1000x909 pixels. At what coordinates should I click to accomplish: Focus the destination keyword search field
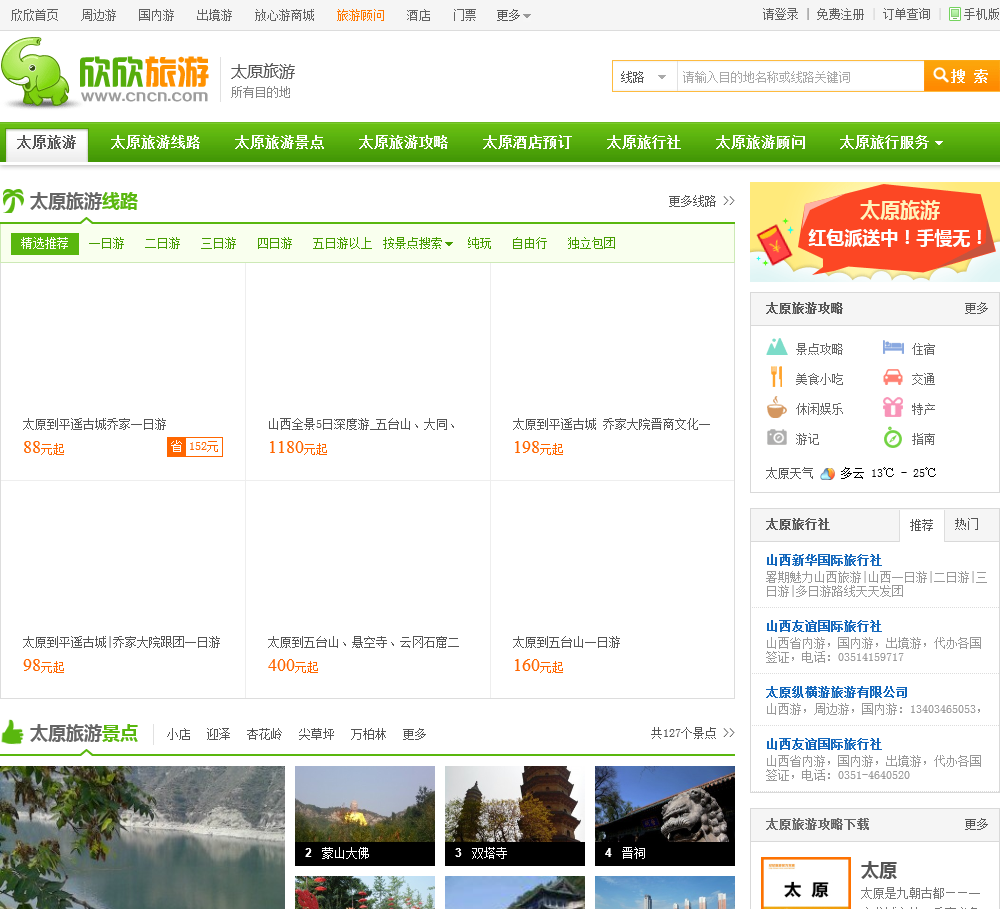pos(800,77)
